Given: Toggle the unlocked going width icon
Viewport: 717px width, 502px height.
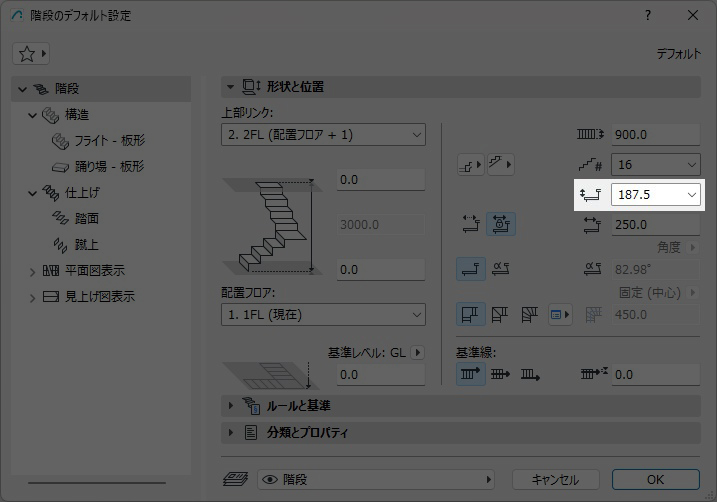Looking at the screenshot, I should [470, 225].
